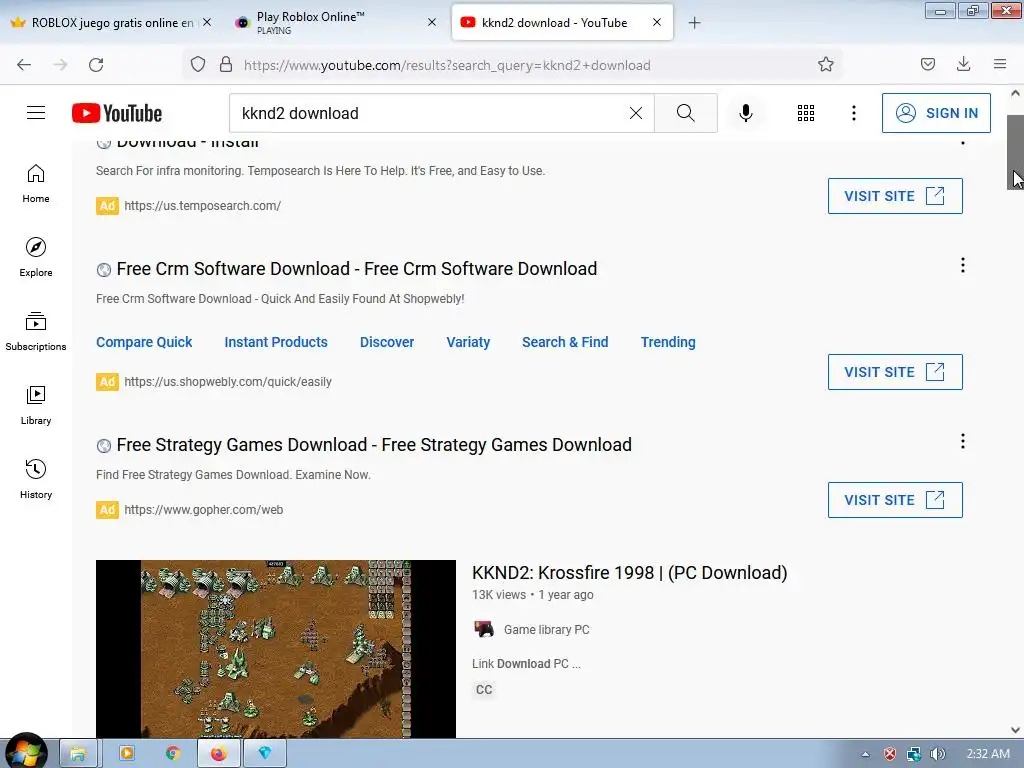Open History in the sidebar
This screenshot has height=768, width=1024.
pos(36,479)
